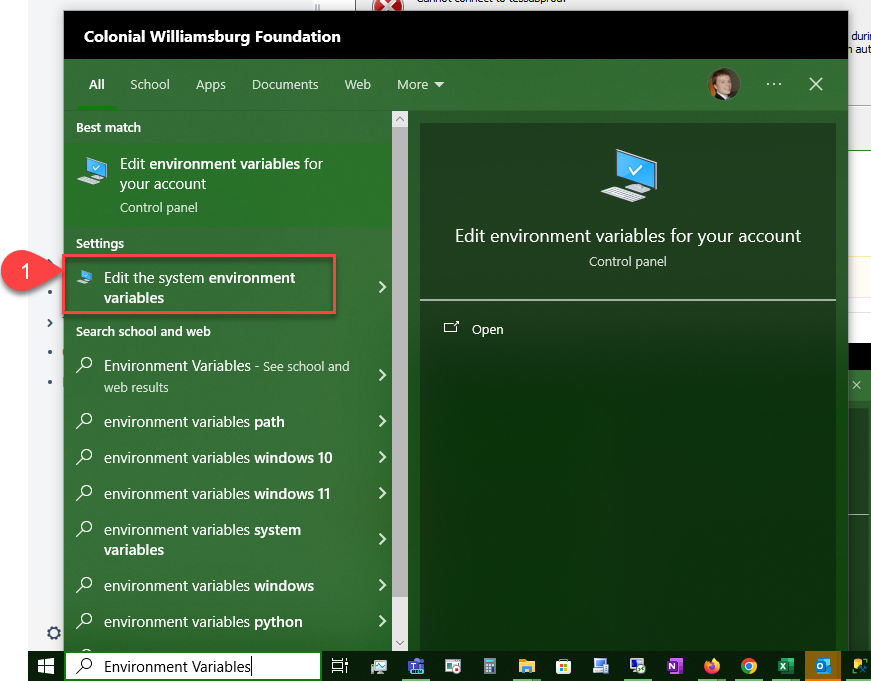Open Microsoft Store from the taskbar
871x681 pixels.
pos(563,665)
